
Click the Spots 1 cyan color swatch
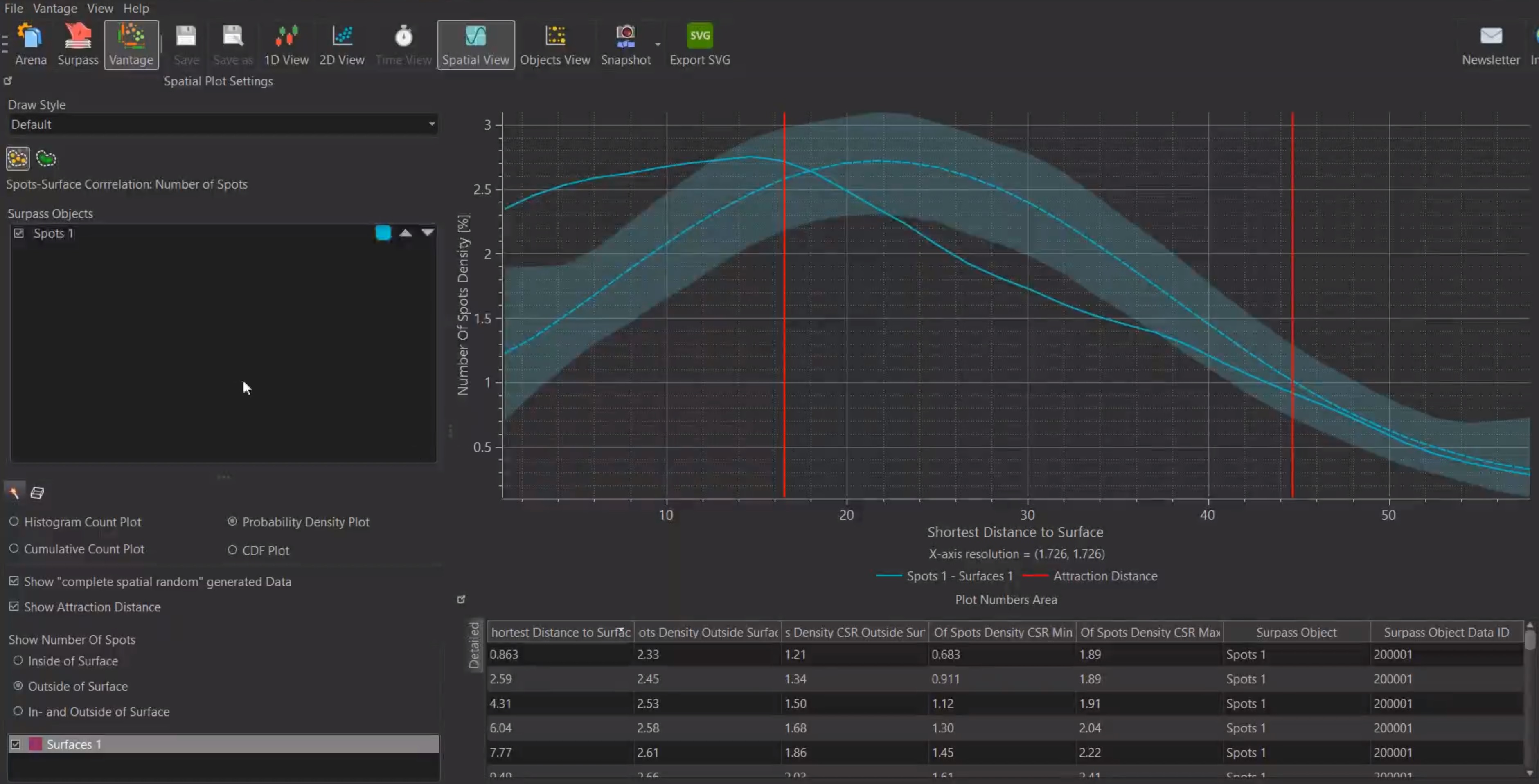pos(383,232)
